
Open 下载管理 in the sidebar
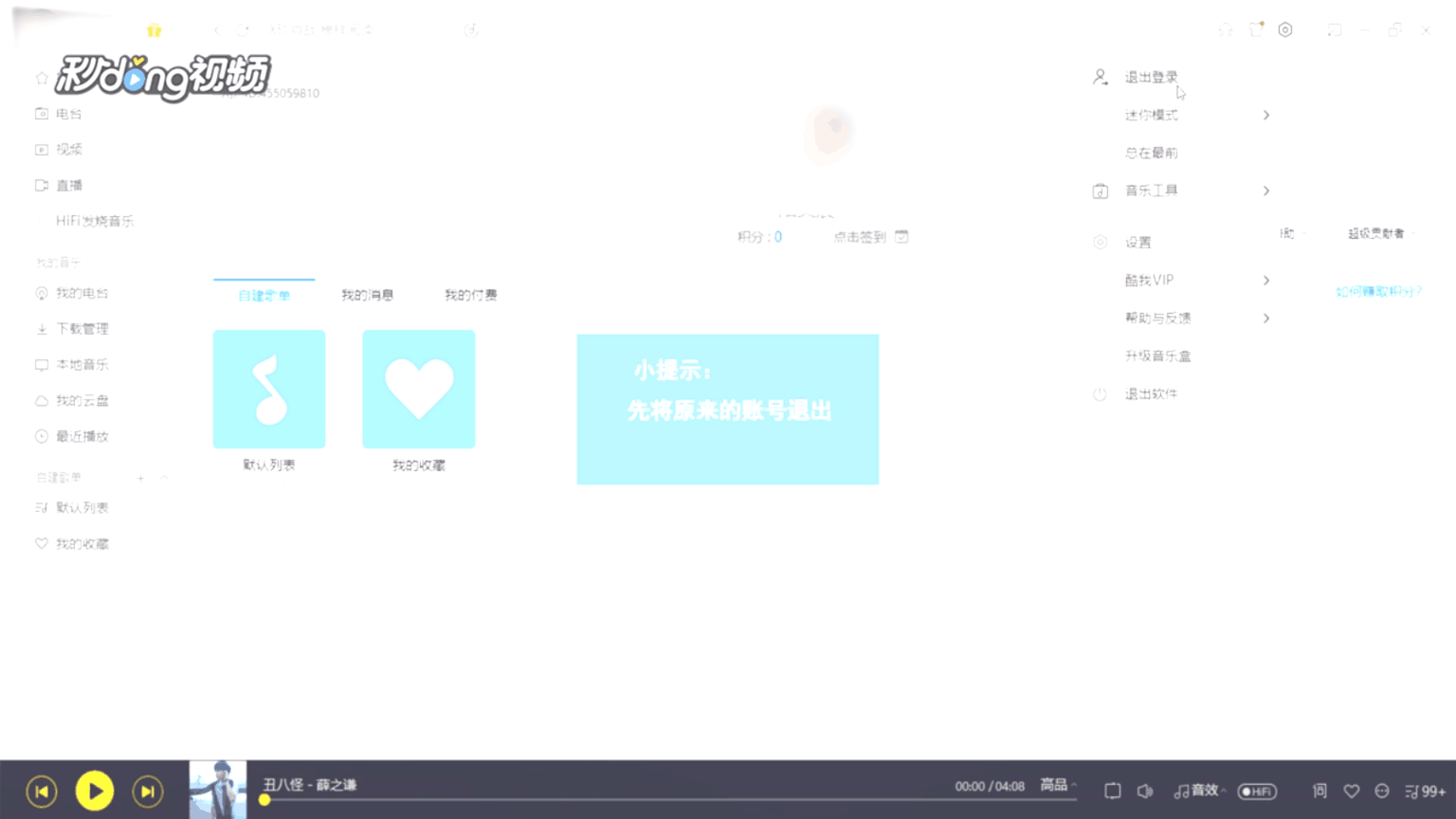pos(82,328)
